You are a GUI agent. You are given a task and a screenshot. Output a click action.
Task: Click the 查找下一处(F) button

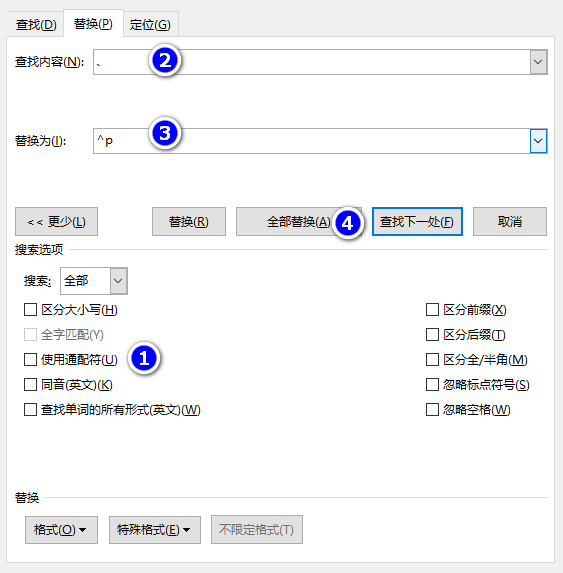(417, 222)
